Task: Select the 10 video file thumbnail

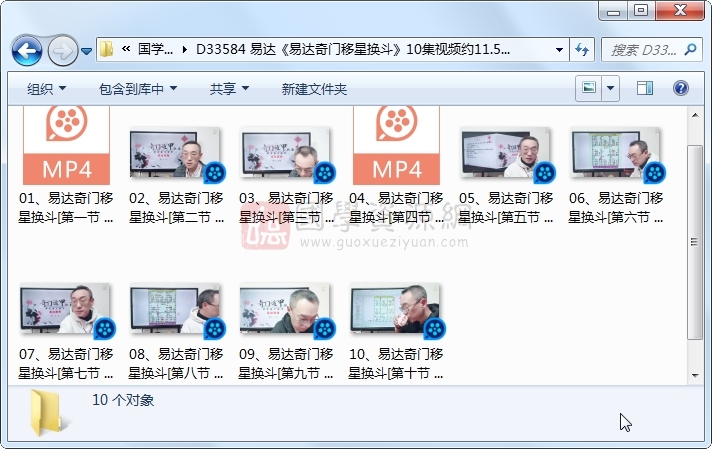Action: pos(395,310)
